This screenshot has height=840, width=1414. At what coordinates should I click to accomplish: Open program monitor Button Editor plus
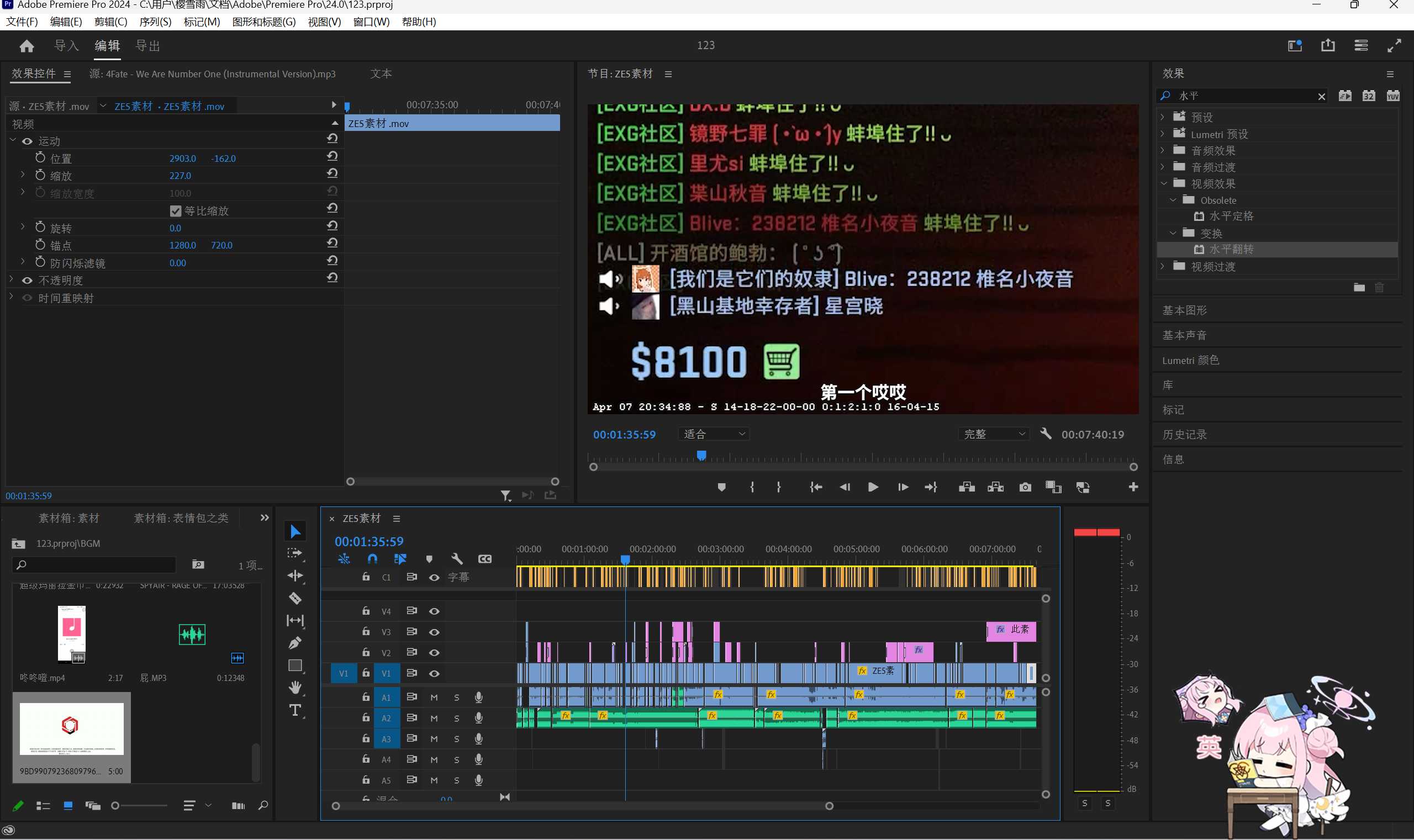[x=1133, y=487]
